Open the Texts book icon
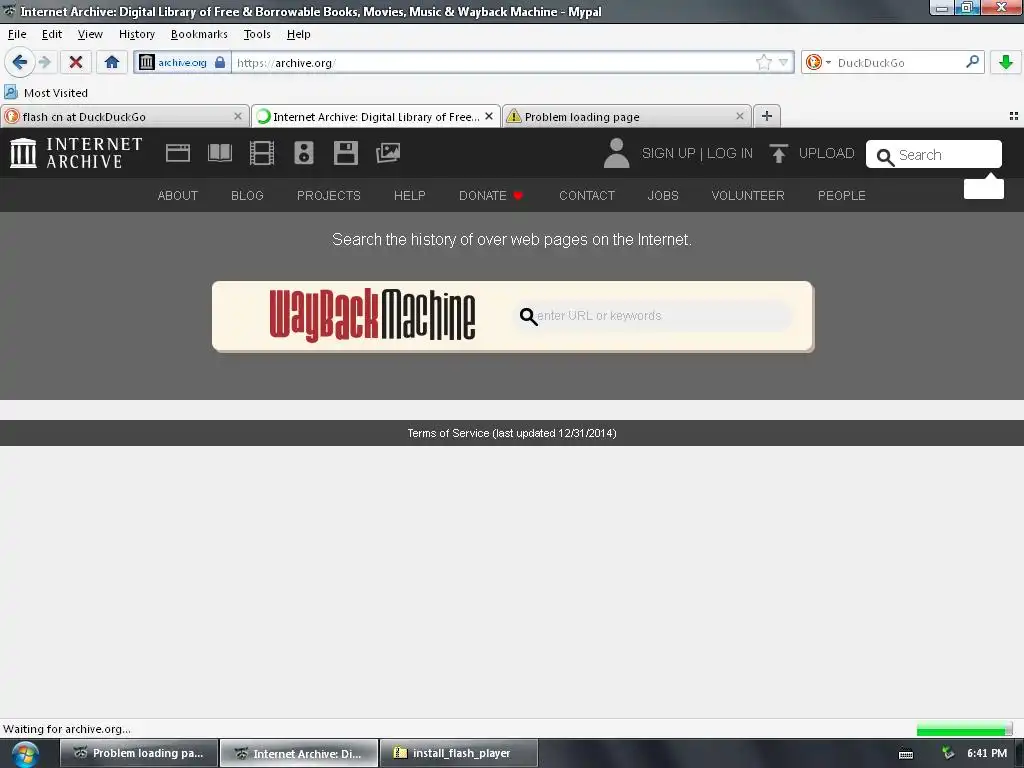Viewport: 1024px width, 768px height. [220, 153]
